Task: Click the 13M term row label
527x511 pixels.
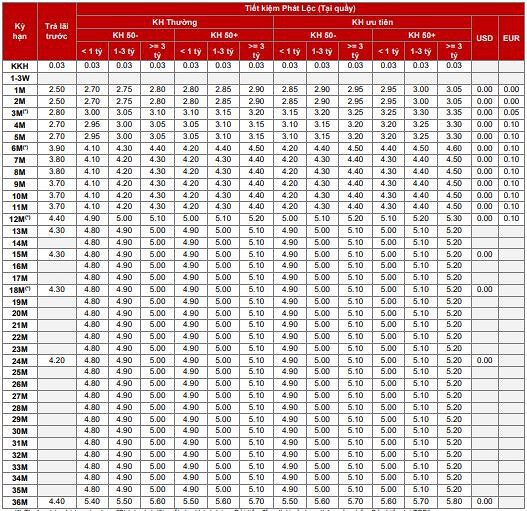Action: (20, 231)
